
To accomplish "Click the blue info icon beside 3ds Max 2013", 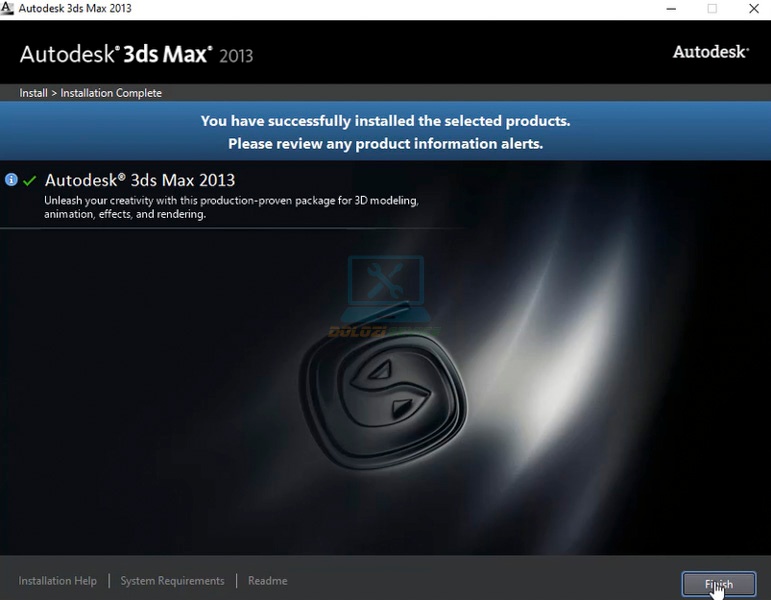I will pyautogui.click(x=11, y=180).
